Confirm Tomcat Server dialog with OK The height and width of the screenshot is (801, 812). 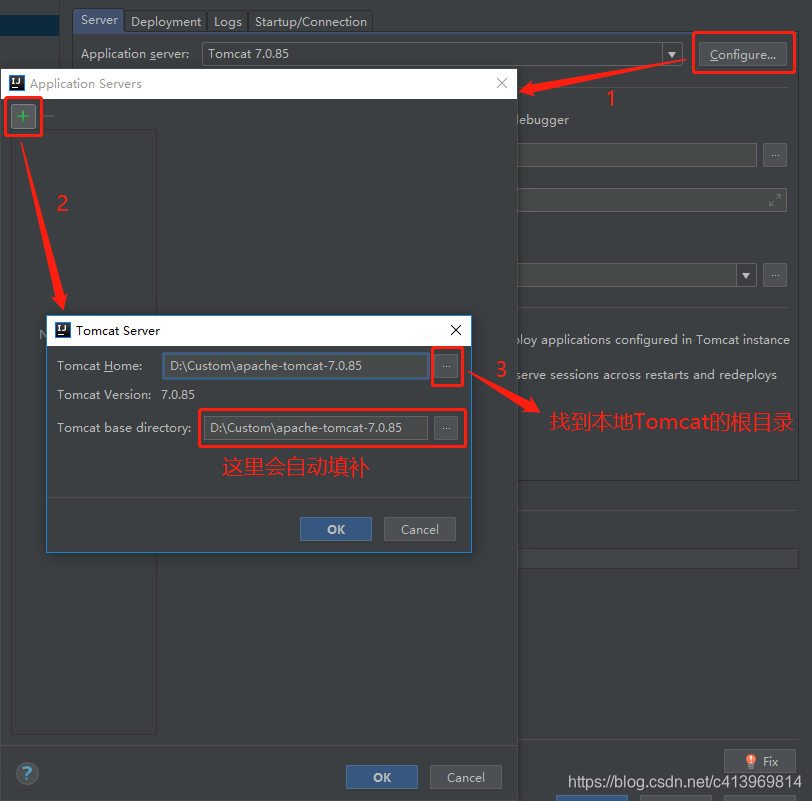[x=336, y=529]
